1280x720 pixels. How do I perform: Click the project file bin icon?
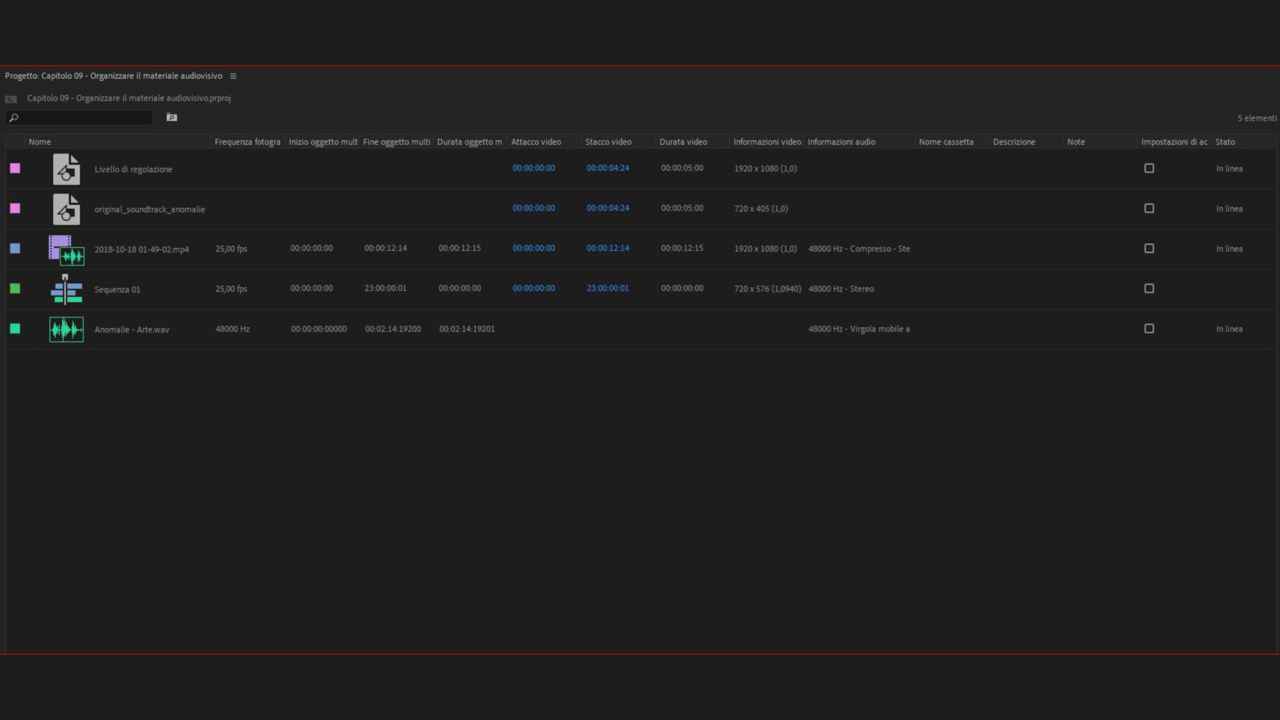click(x=11, y=99)
